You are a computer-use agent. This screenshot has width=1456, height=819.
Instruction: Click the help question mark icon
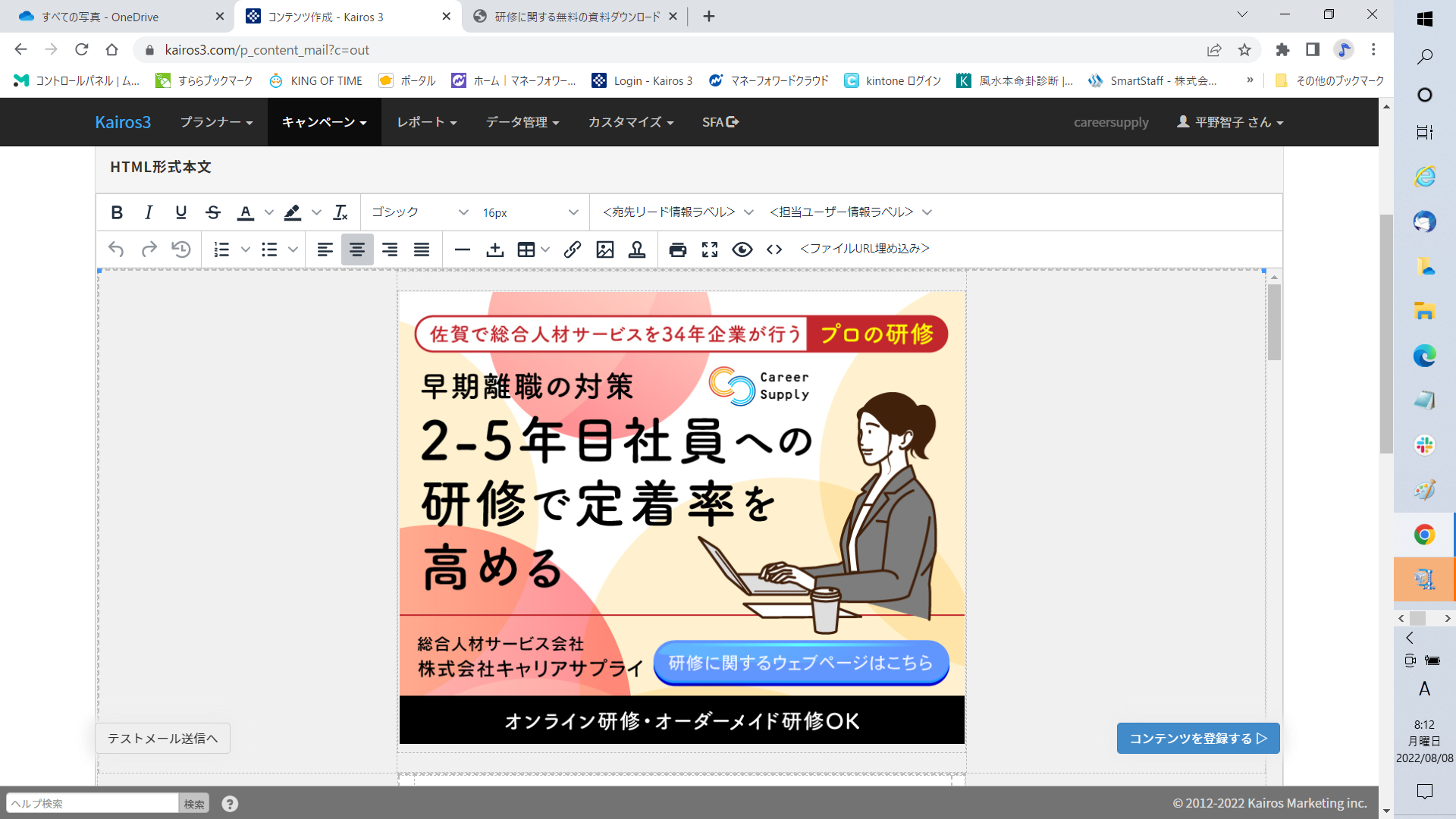click(230, 804)
